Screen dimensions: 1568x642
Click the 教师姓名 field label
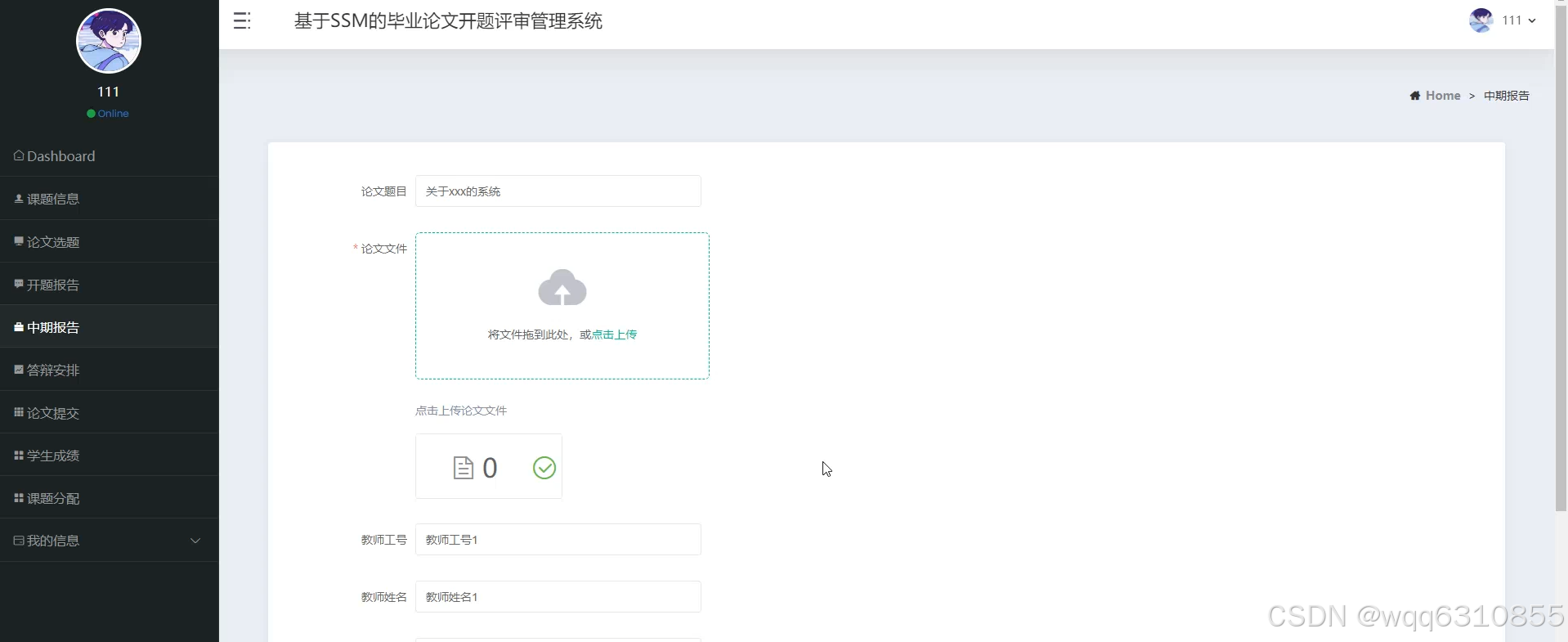383,597
